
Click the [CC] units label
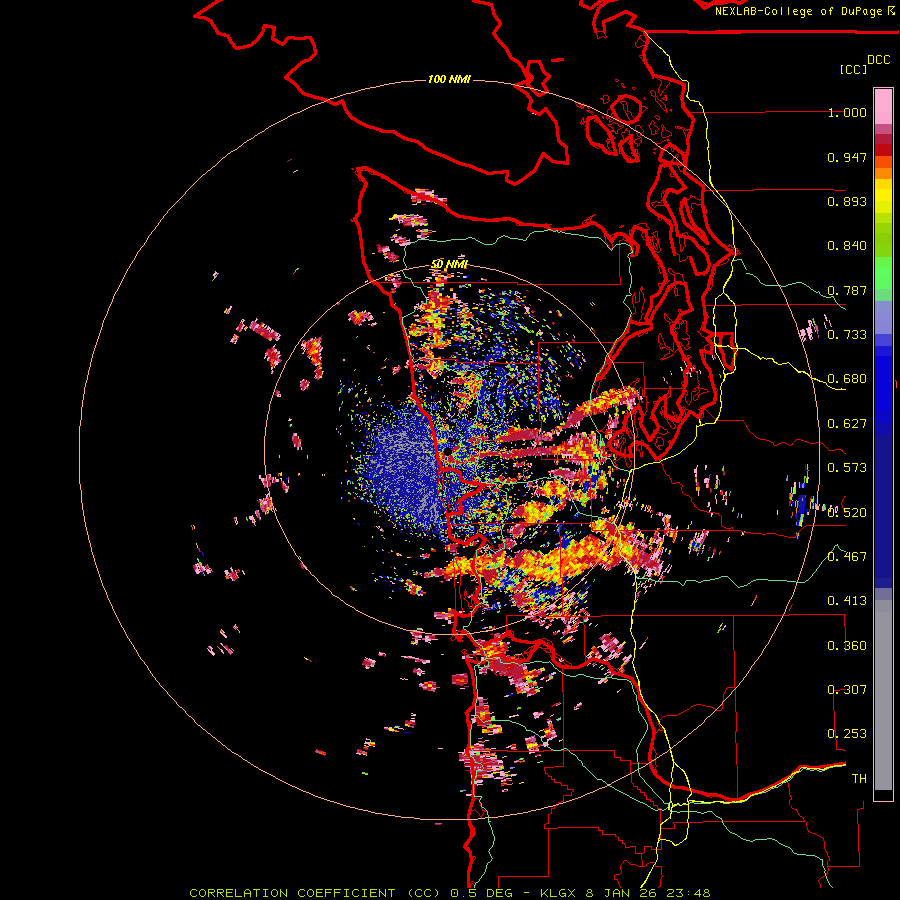click(853, 69)
